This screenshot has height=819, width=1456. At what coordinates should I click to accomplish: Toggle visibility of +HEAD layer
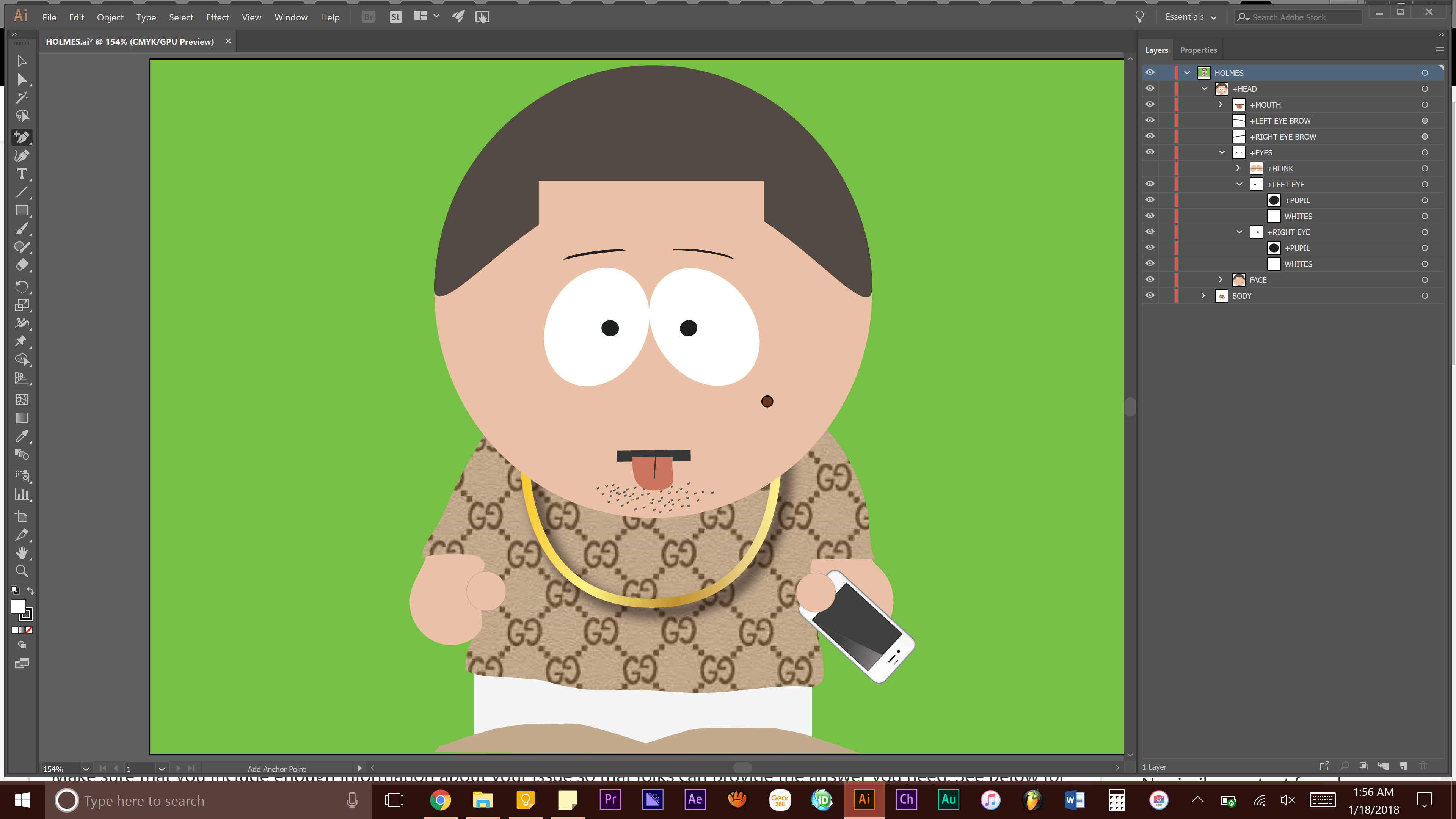[1150, 89]
